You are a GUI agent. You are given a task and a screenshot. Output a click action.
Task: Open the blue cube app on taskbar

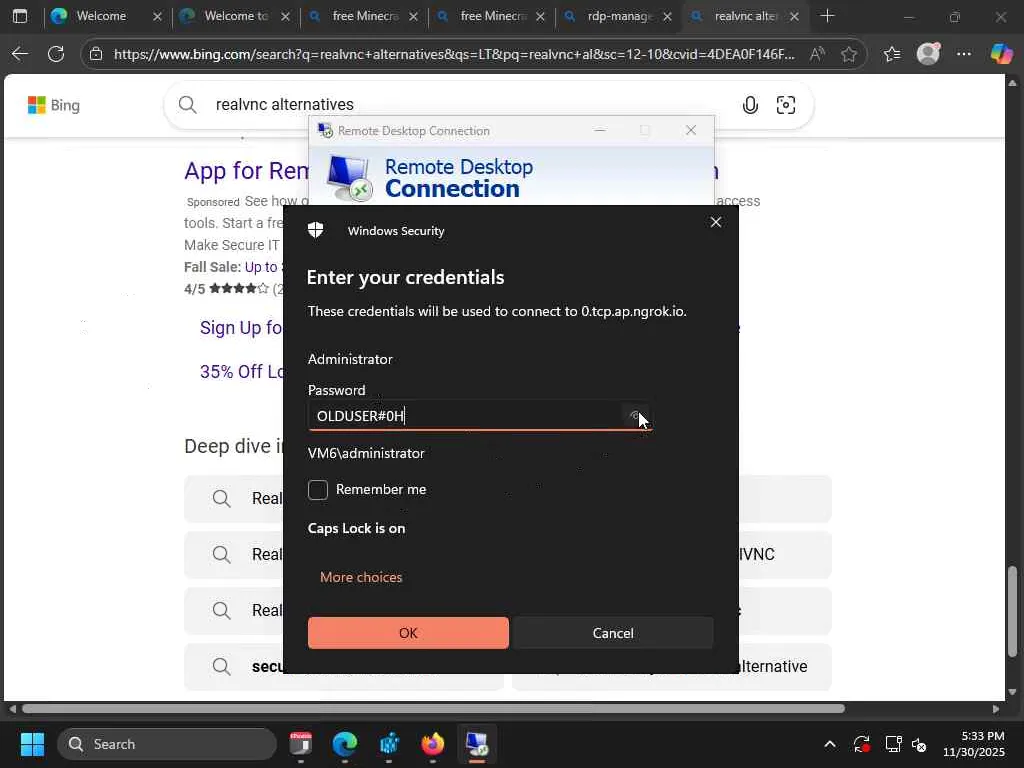(389, 744)
